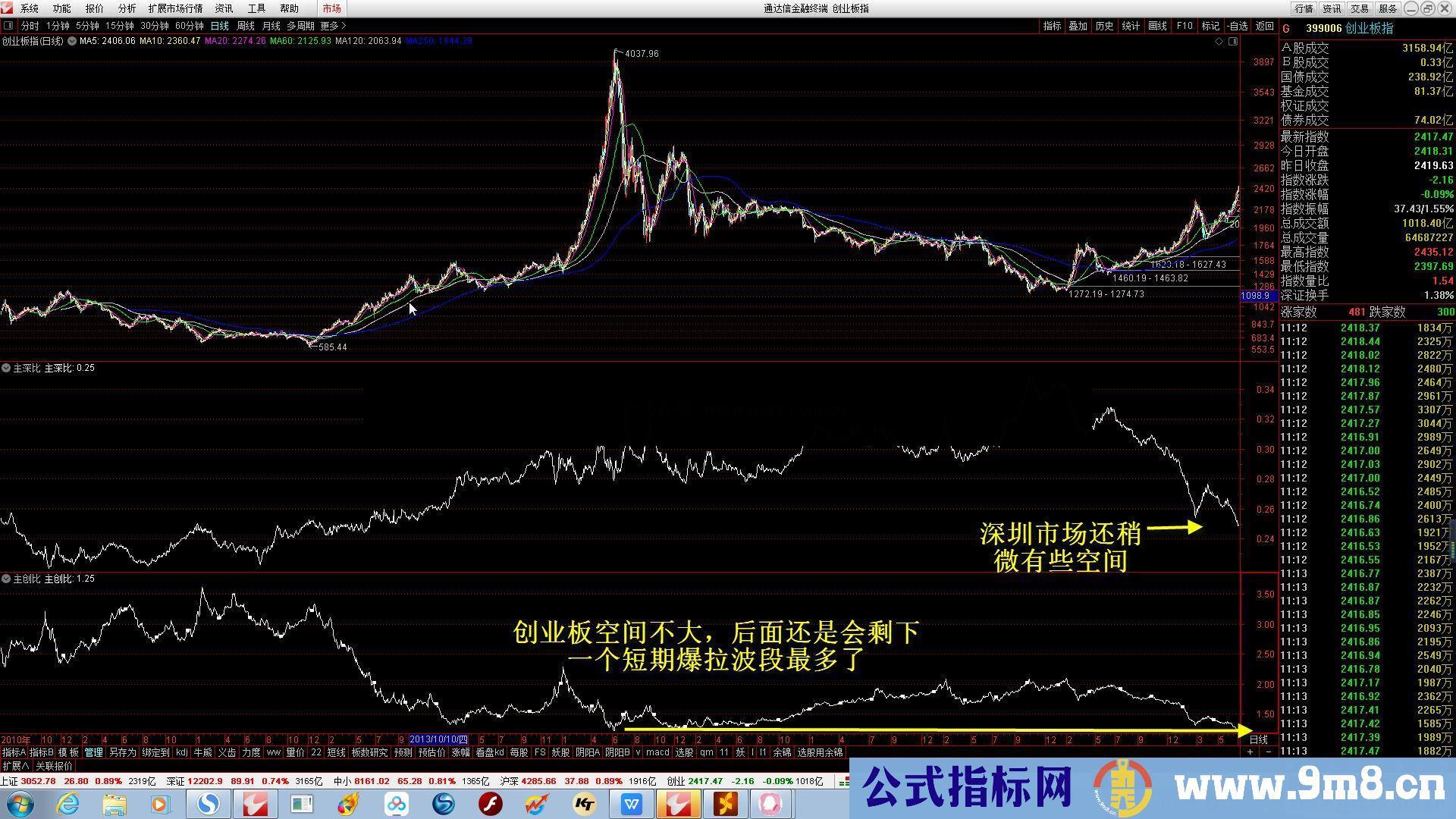Open the blue swirl browser taskbar icon
Image resolution: width=1456 pixels, height=819 pixels.
[x=444, y=804]
